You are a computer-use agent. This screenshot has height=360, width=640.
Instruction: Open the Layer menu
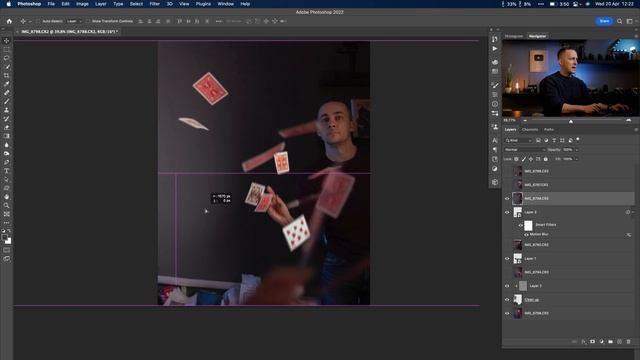pyautogui.click(x=100, y=4)
